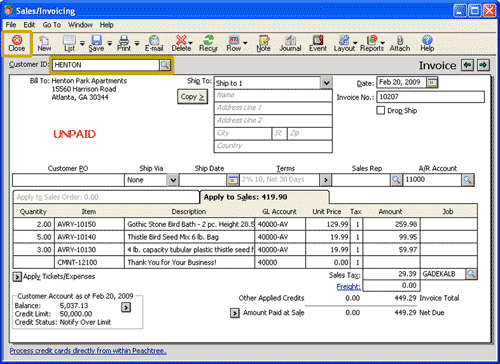Click the Freight link
This screenshot has height=364, width=500.
(348, 287)
